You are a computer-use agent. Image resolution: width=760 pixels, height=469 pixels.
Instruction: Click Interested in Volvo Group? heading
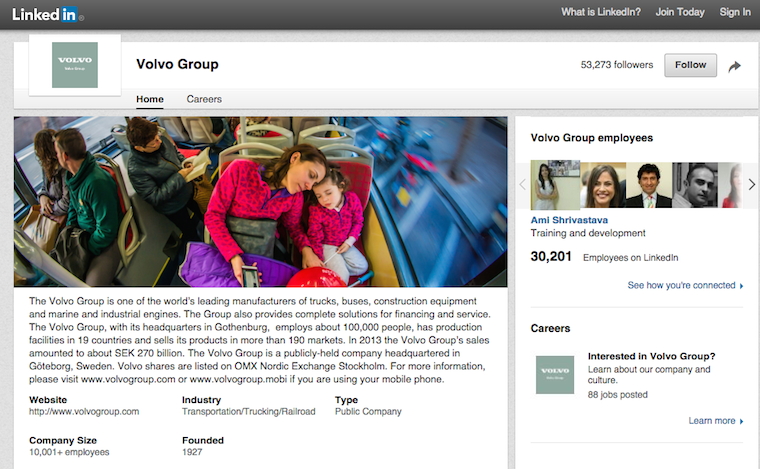pos(651,356)
